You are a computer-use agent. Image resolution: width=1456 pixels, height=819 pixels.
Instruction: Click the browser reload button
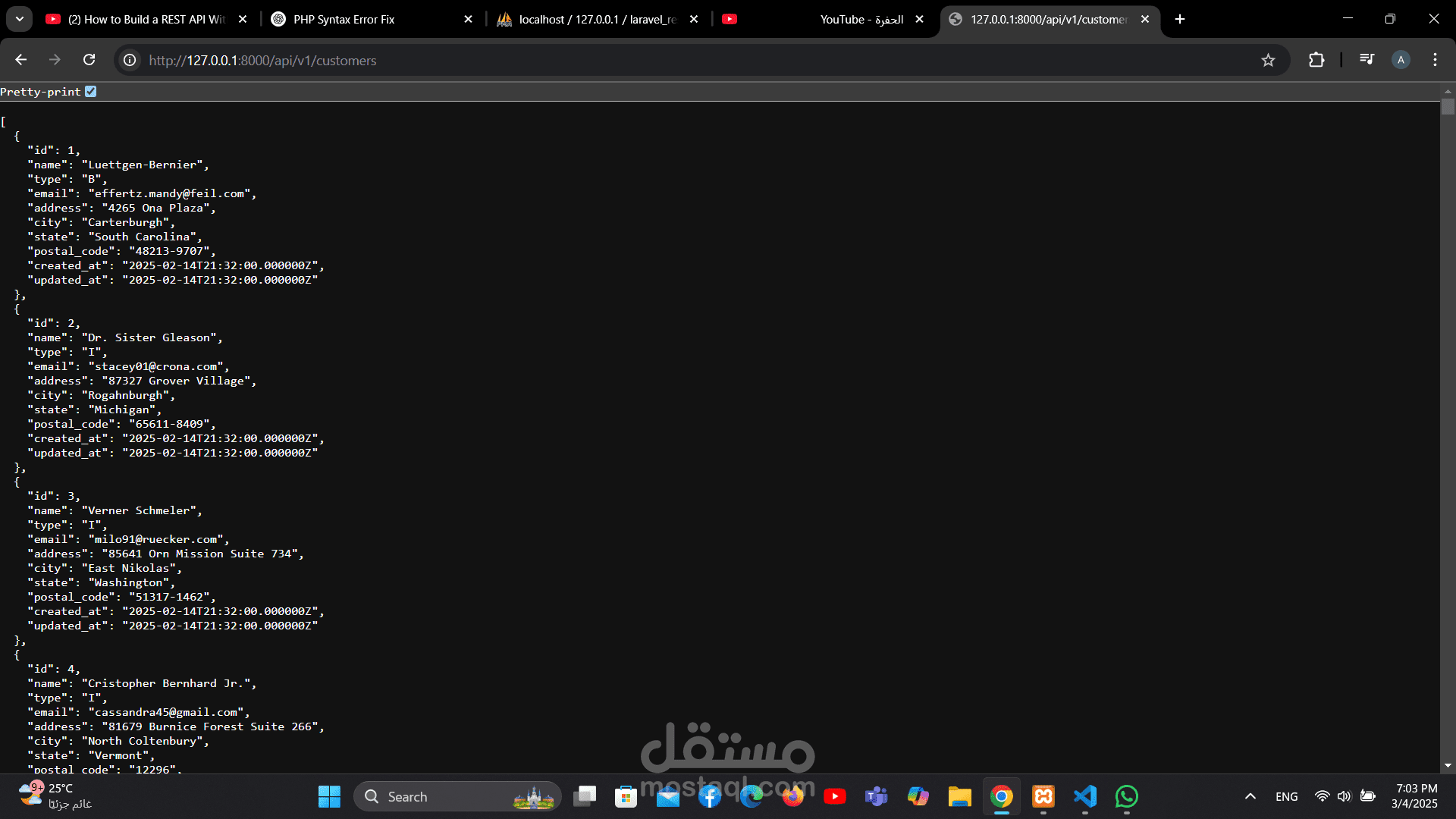(x=89, y=60)
